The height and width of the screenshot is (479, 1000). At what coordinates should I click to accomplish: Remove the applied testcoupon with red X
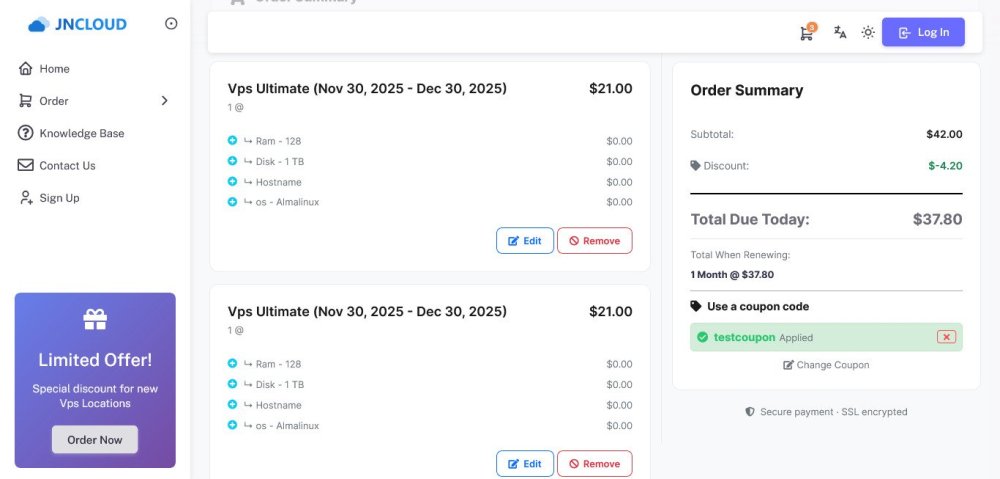[946, 337]
